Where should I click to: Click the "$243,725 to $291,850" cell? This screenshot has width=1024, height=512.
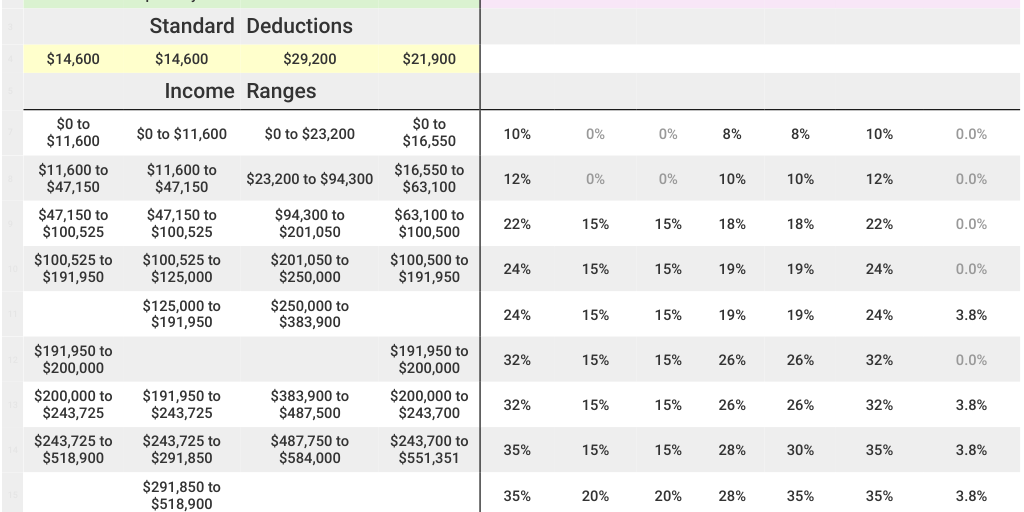tap(182, 449)
